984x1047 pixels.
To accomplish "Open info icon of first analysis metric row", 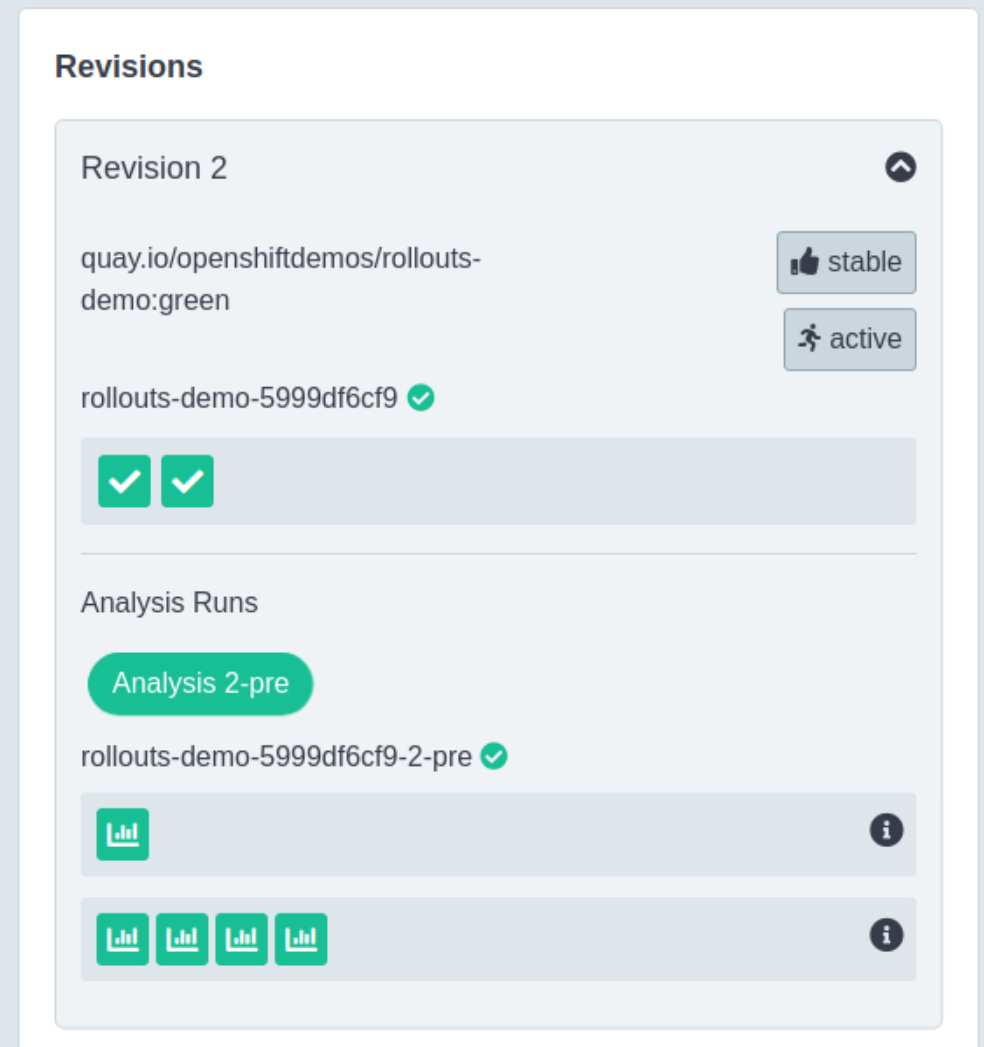I will click(886, 831).
